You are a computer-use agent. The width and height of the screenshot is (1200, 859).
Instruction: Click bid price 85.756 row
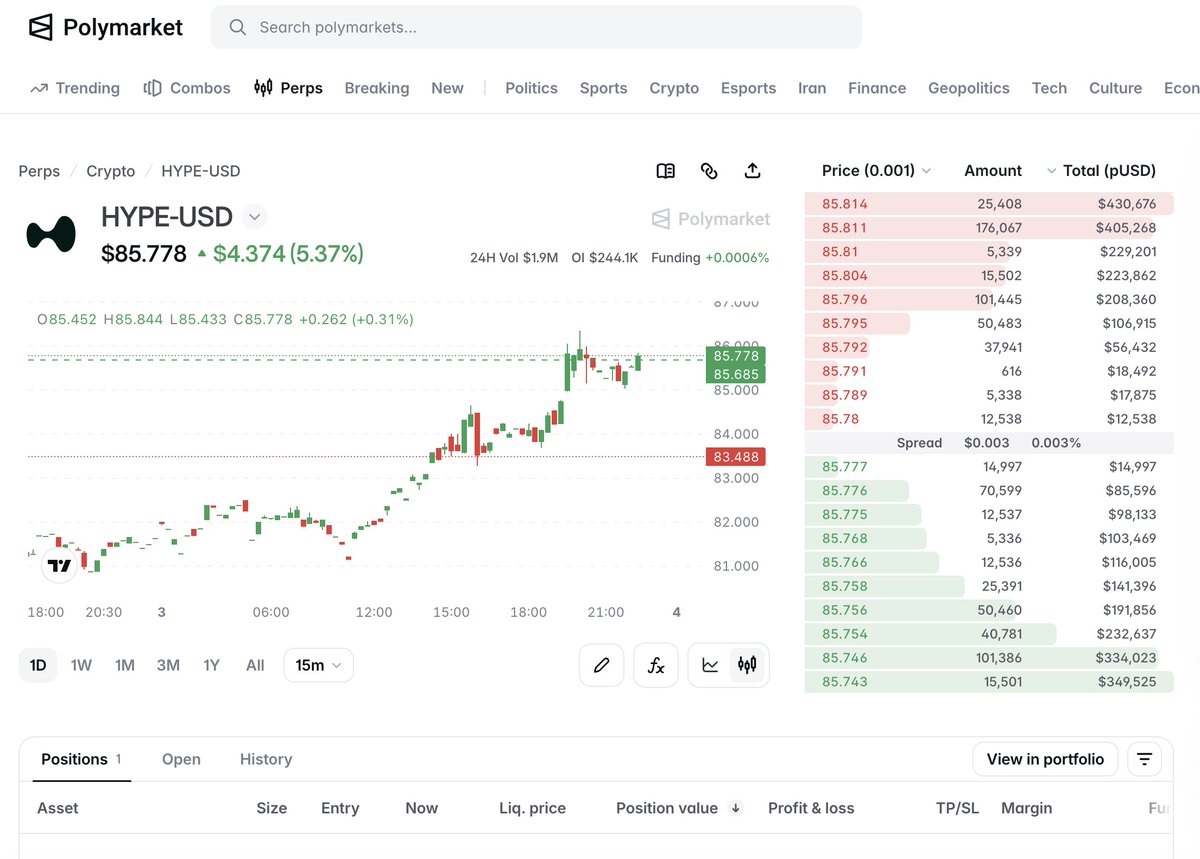989,610
